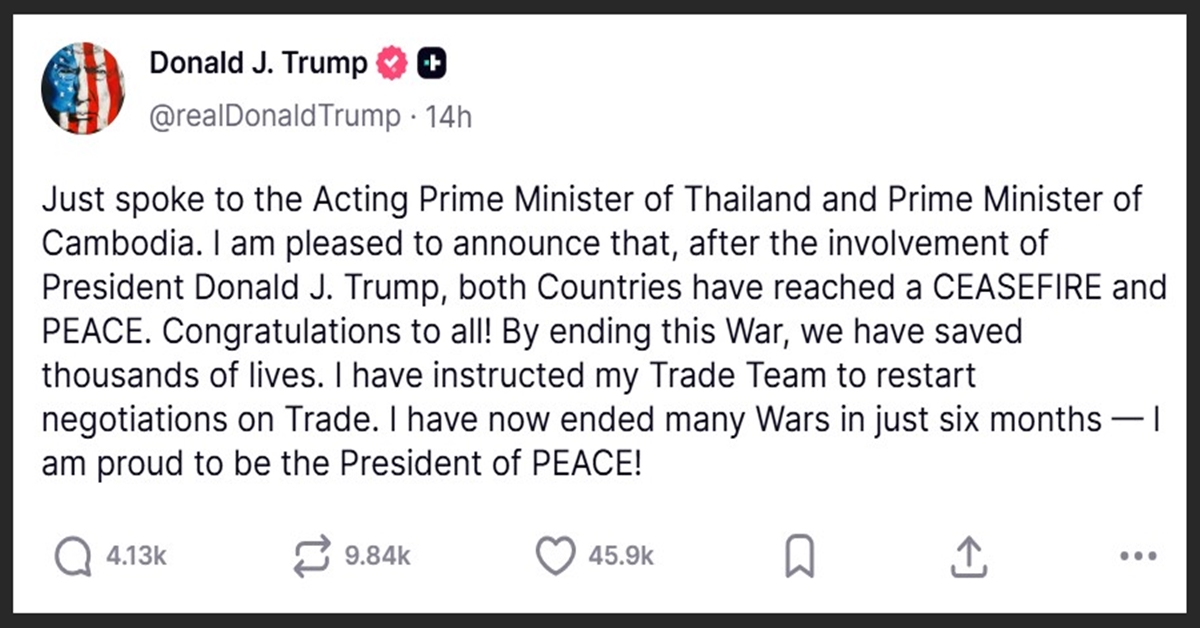This screenshot has width=1200, height=628.
Task: Open the post via the 14h timestamp
Action: coord(448,117)
